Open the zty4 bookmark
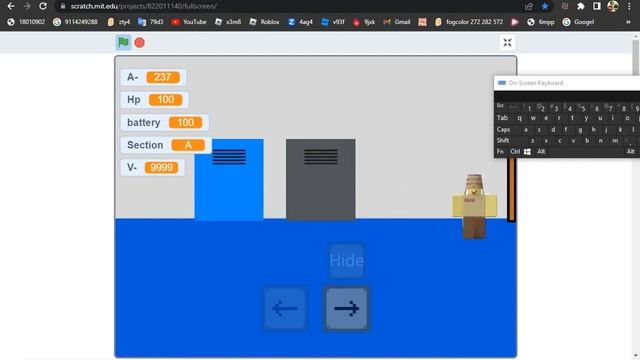The image size is (640, 360). [x=119, y=22]
